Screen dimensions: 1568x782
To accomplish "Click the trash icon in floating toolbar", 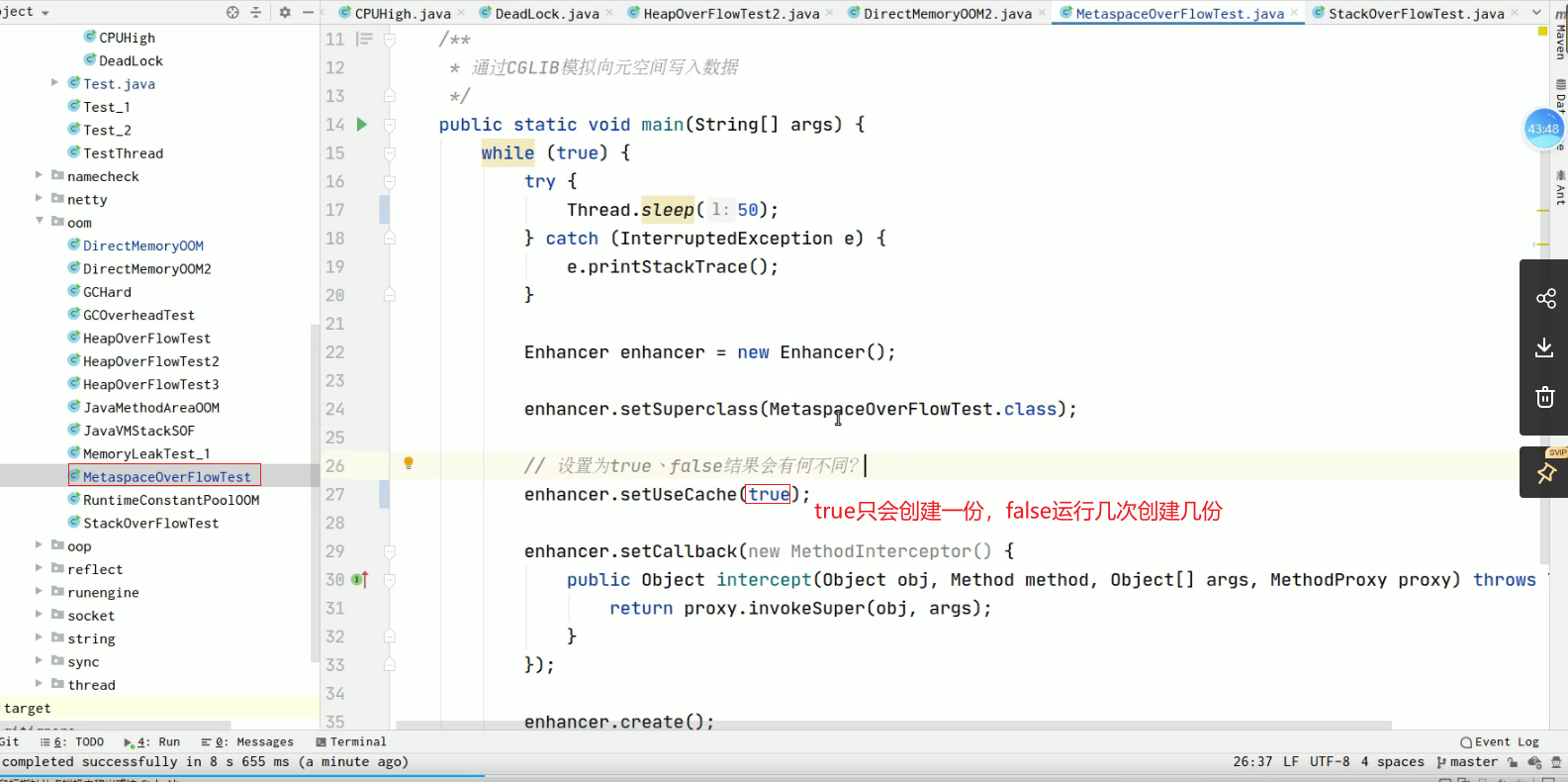I will tap(1545, 397).
